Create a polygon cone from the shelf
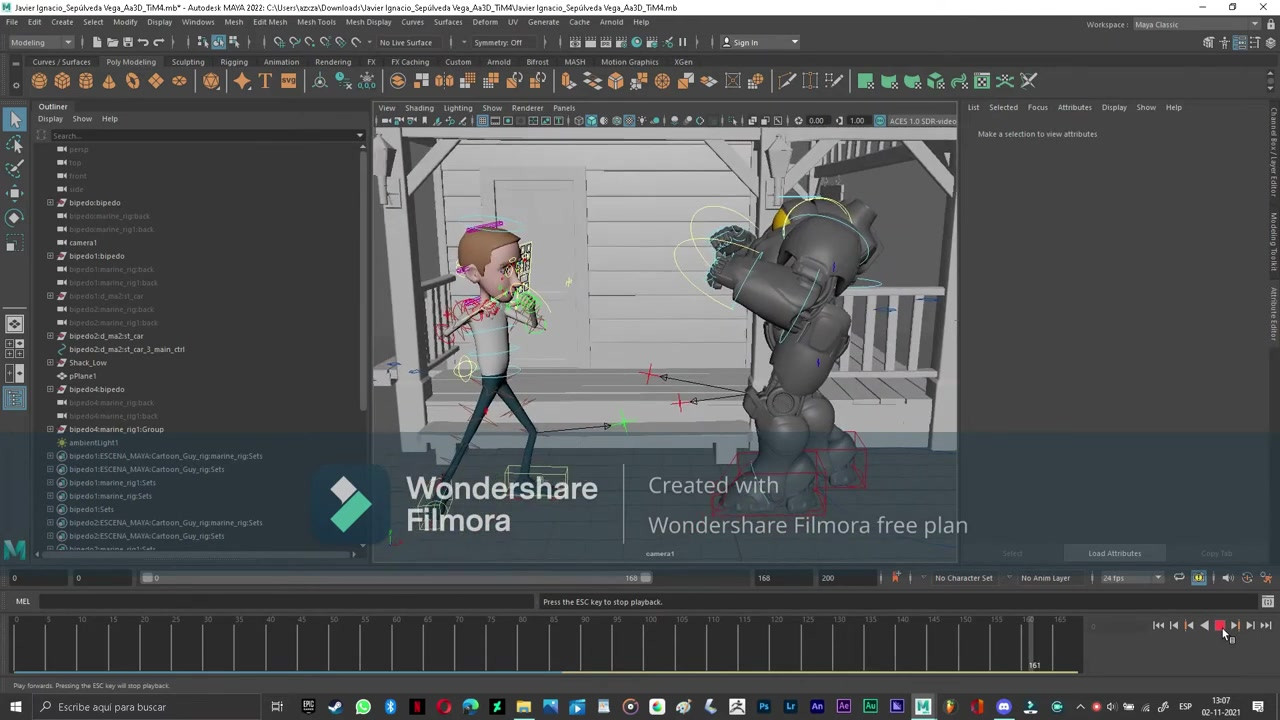This screenshot has height=720, width=1280. 109,81
